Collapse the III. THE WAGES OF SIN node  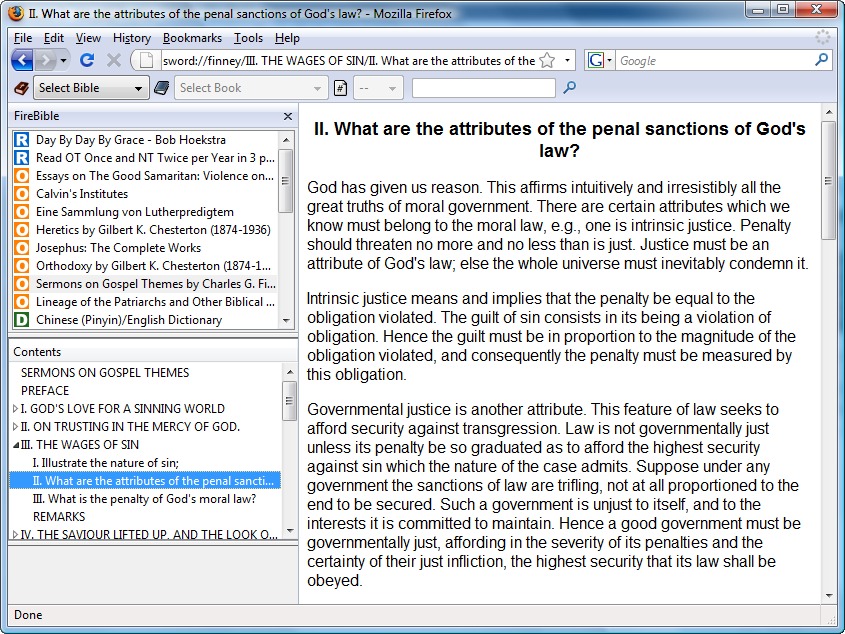(x=15, y=445)
